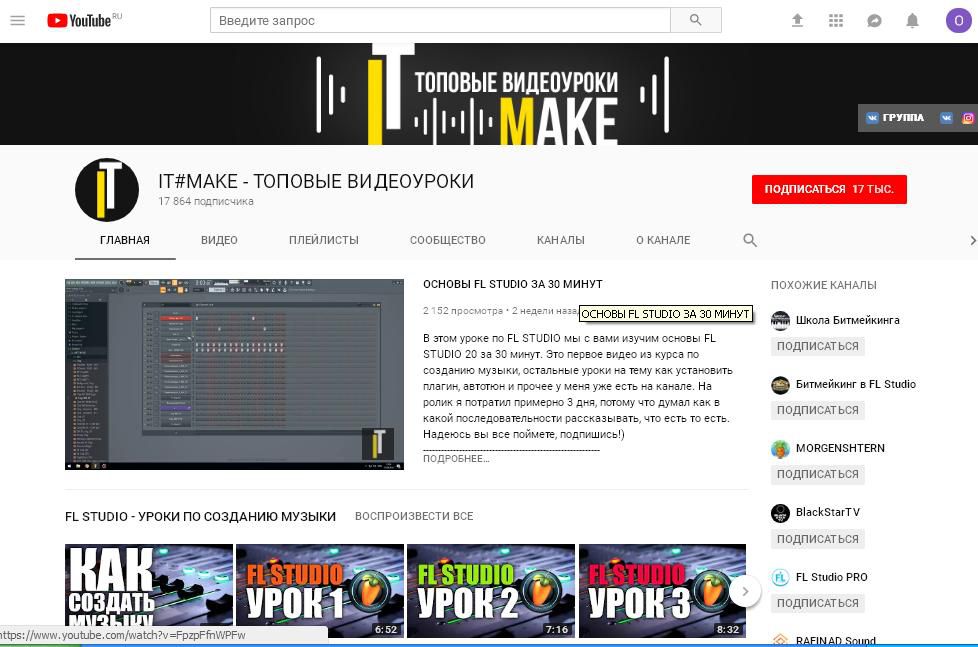978x647 pixels.
Task: Click the MORGENSHTERN channel avatar
Action: 780,449
